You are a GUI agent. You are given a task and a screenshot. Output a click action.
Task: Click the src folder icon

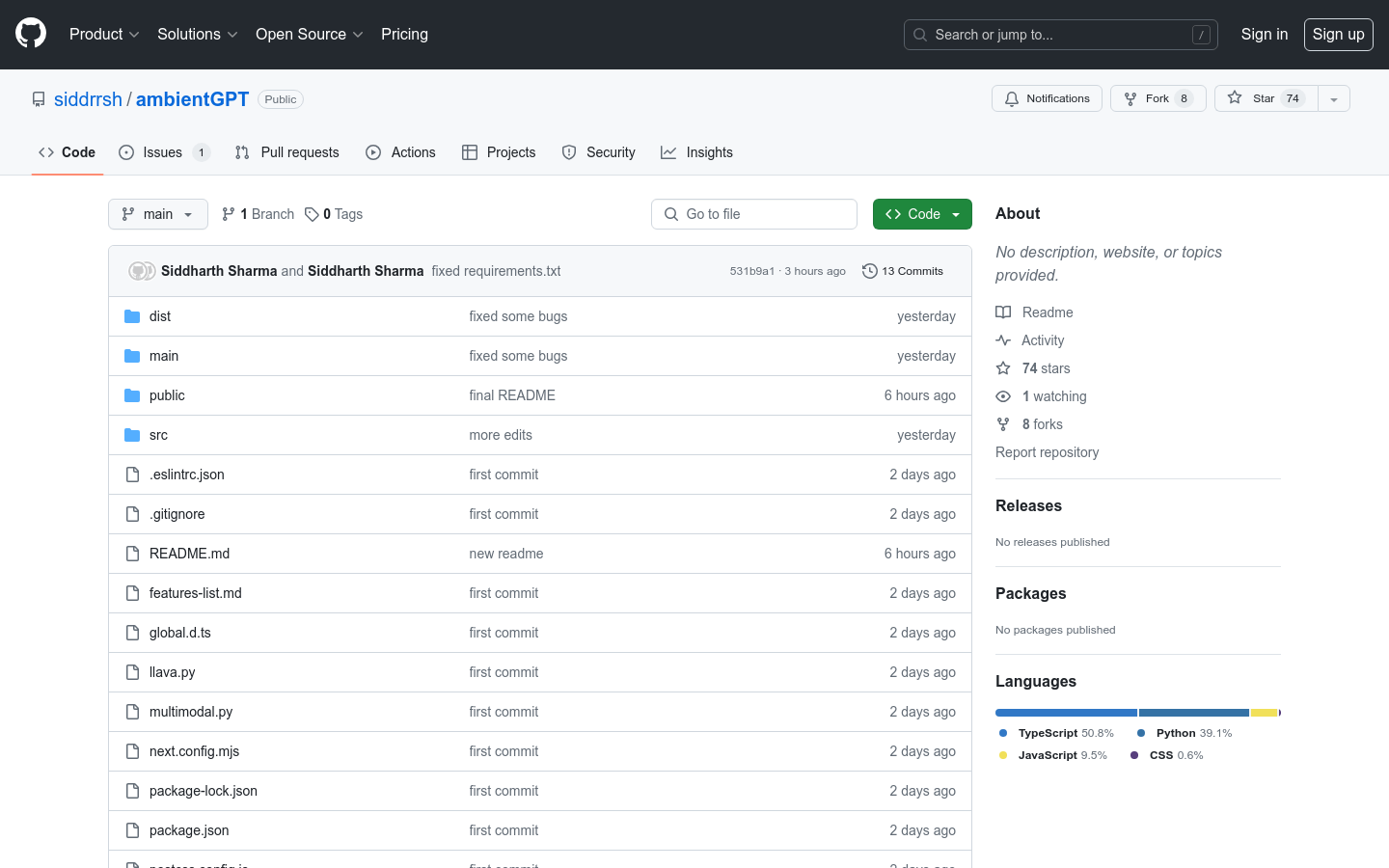(x=132, y=435)
